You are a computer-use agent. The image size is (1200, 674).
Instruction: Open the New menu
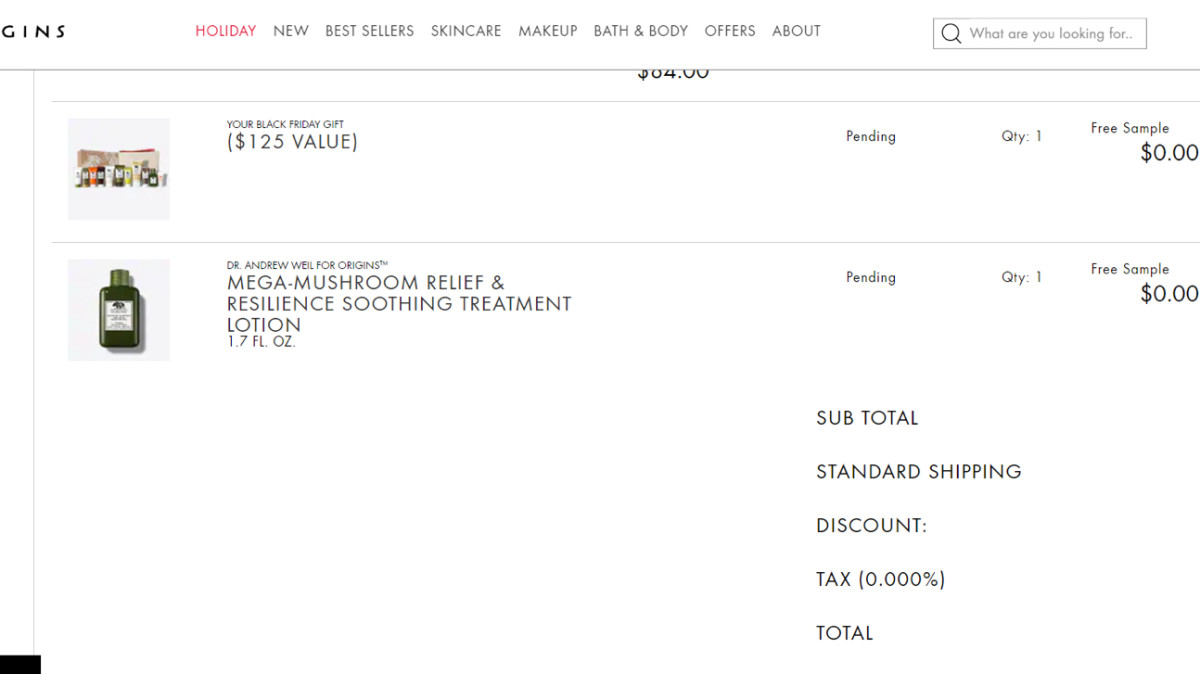[291, 31]
